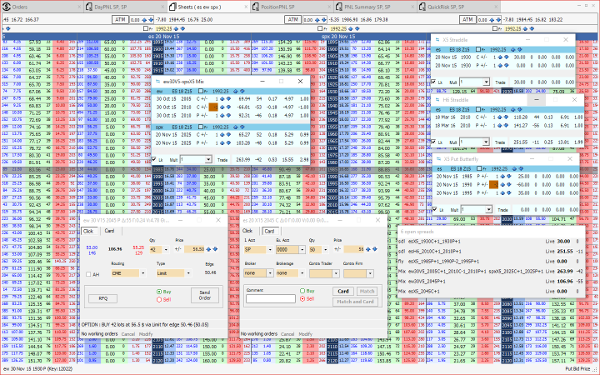This screenshot has width=600, height=375.
Task: Toggle Lk checkbox in X5 Put Butterfly window
Action: click(x=435, y=209)
